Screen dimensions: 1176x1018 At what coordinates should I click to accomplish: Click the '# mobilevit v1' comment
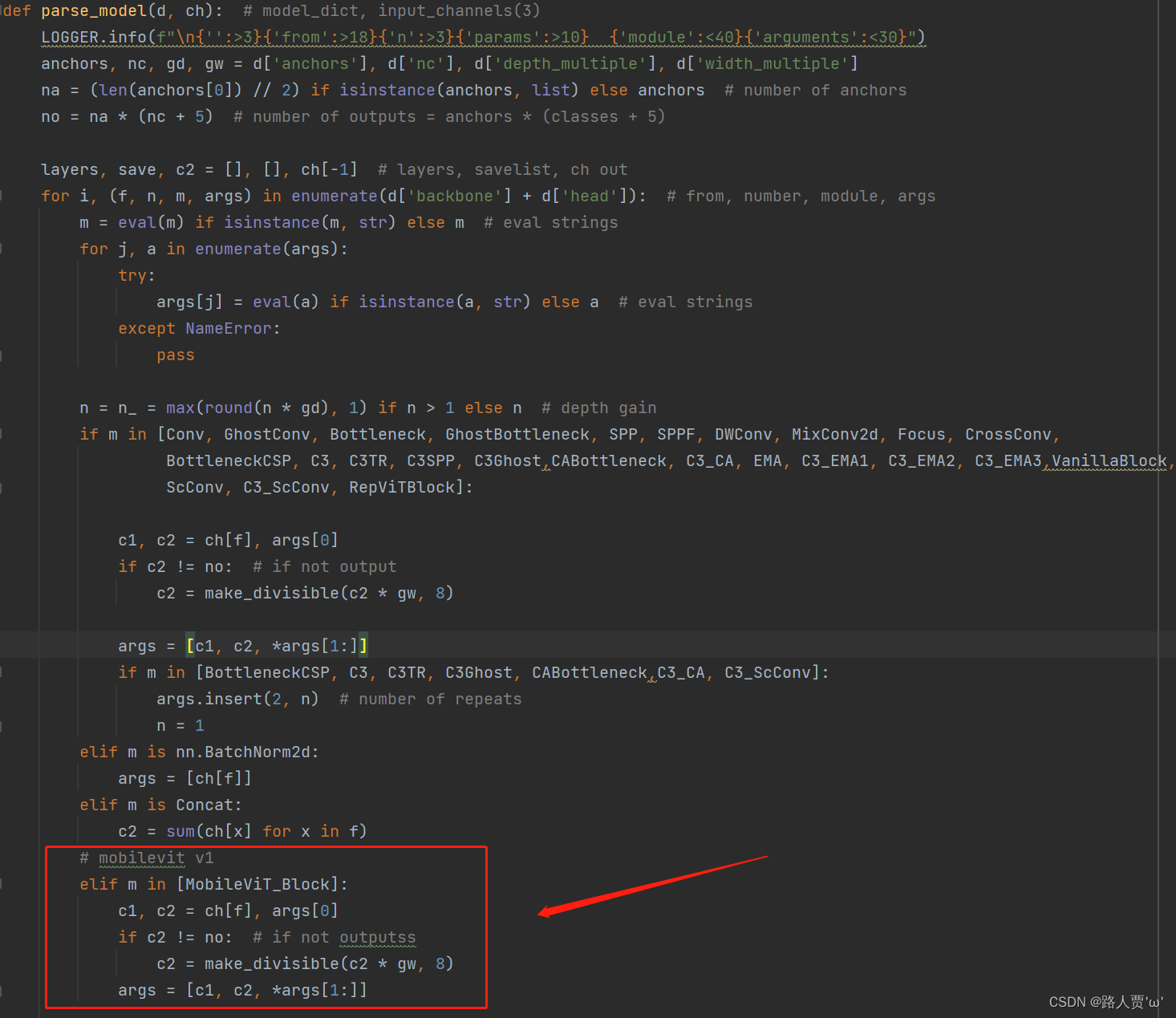pos(147,858)
